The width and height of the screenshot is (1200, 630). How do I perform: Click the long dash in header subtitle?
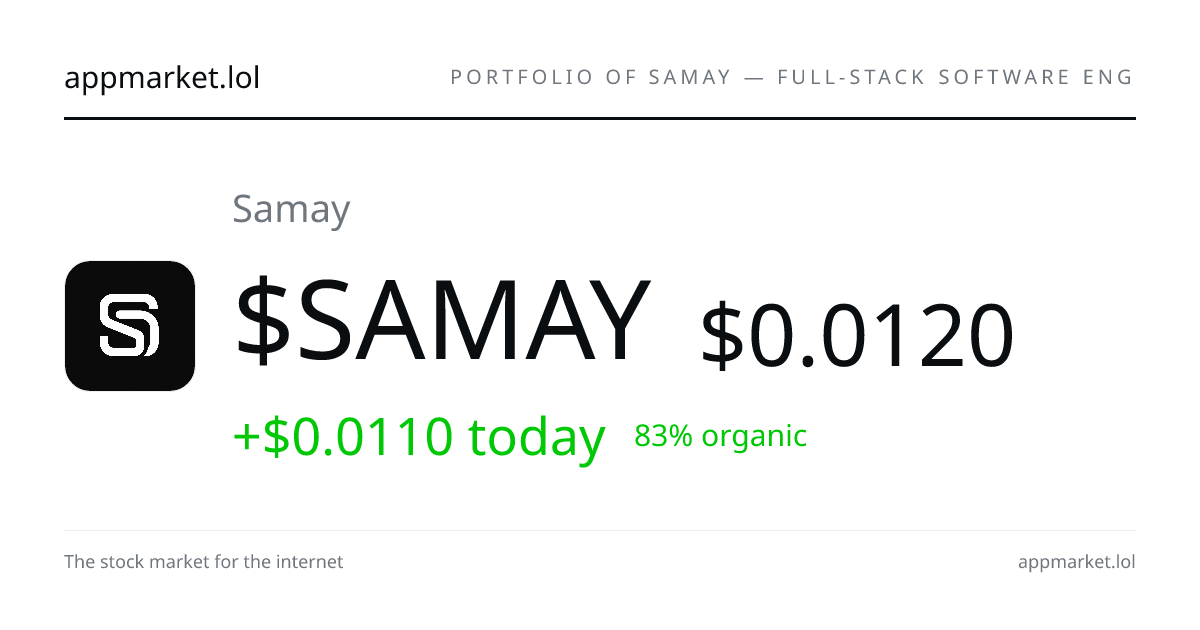pos(755,78)
